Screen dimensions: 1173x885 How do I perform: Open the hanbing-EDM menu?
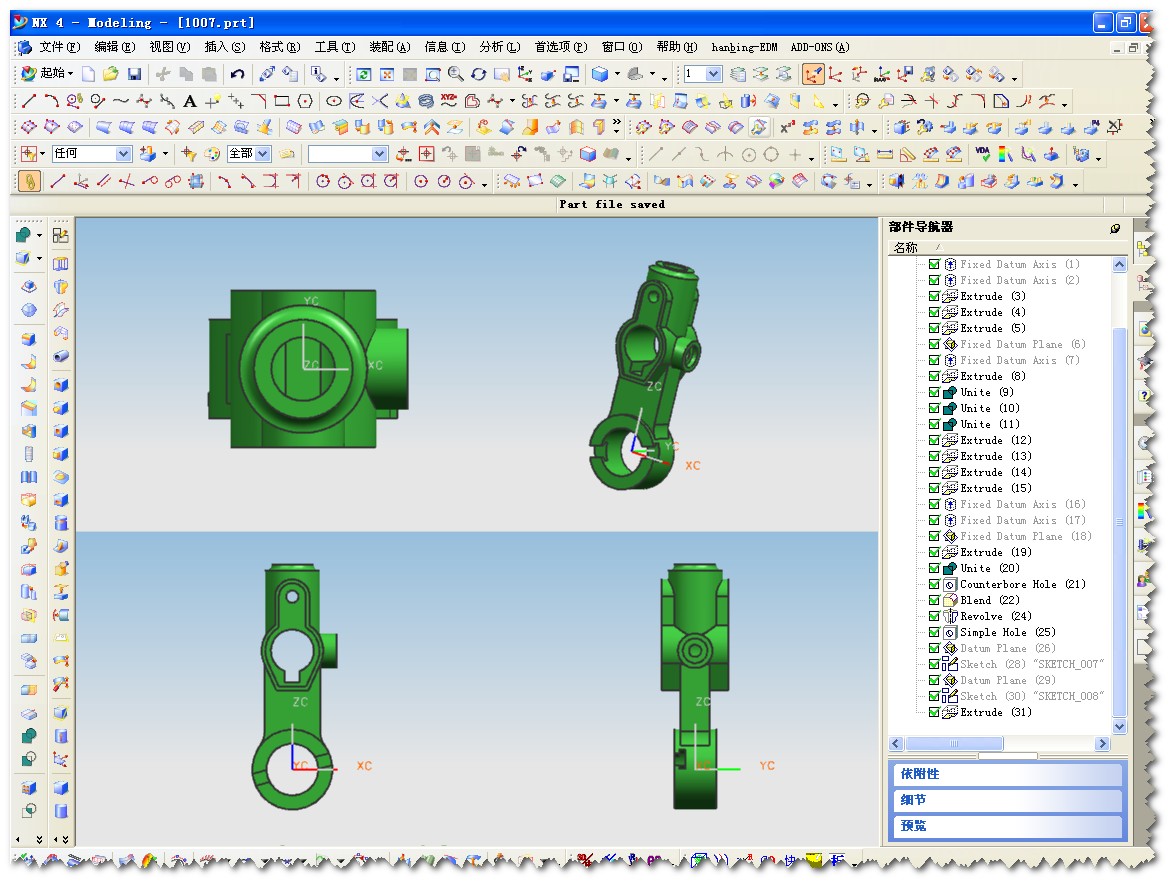[744, 47]
